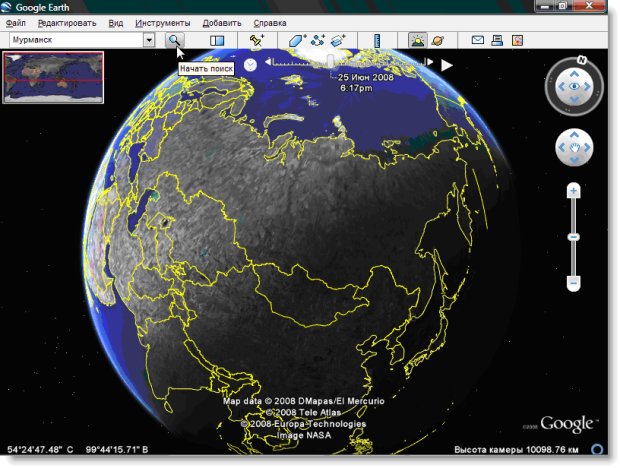620x468 pixels.
Task: Click the zoom slider handle
Action: [x=573, y=237]
